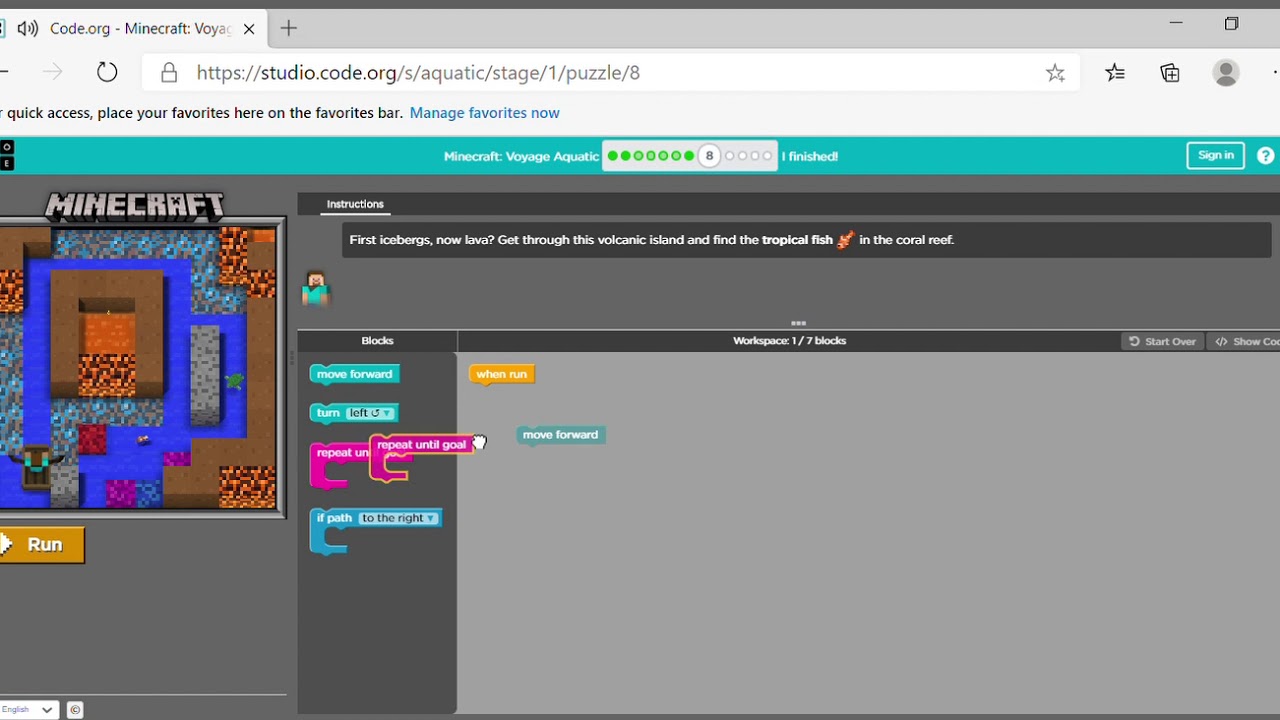This screenshot has width=1280, height=720.
Task: Select the when run block
Action: [502, 374]
